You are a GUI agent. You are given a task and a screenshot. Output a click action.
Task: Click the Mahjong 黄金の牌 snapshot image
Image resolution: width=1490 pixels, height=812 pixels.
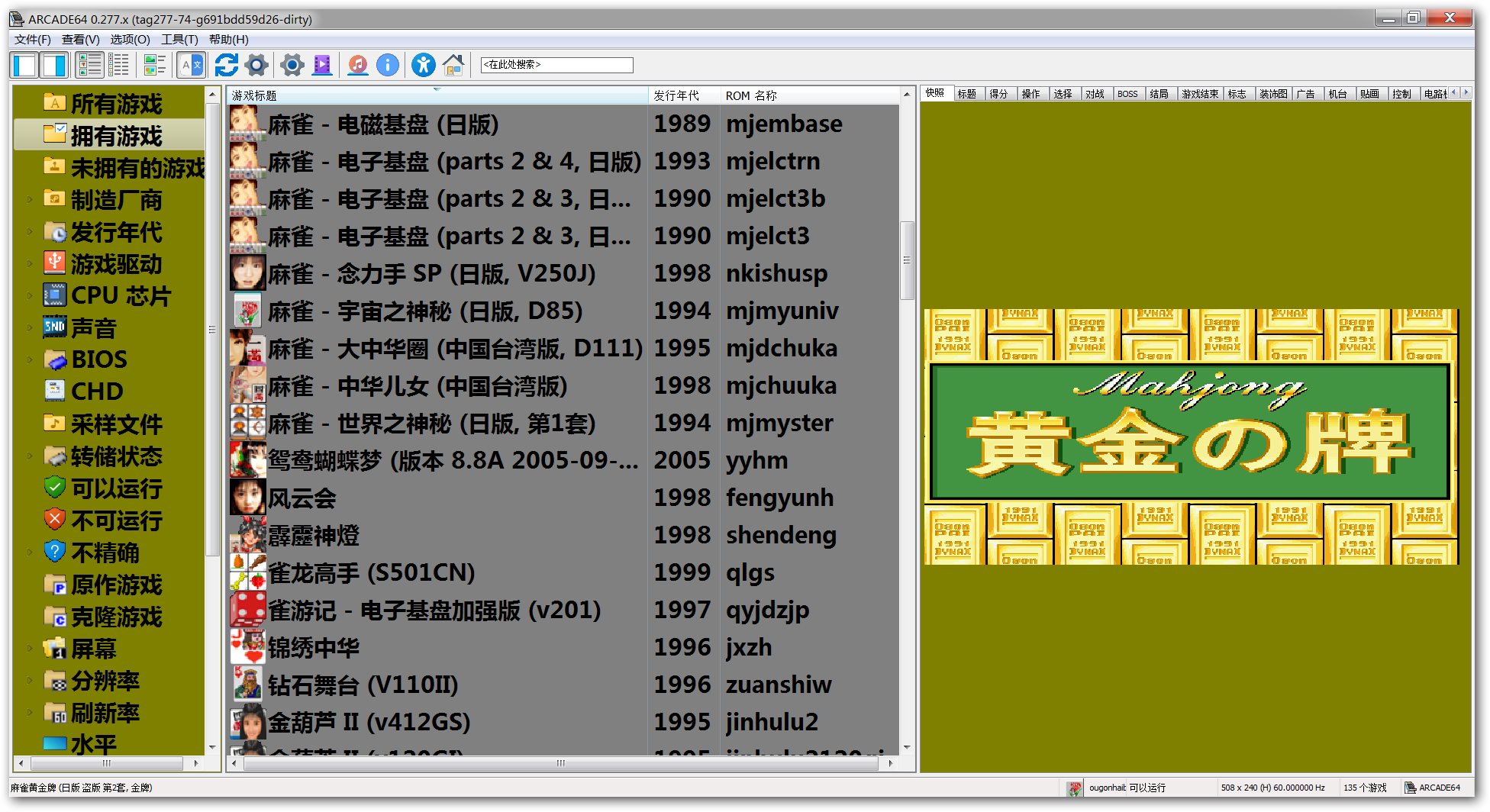click(1191, 437)
